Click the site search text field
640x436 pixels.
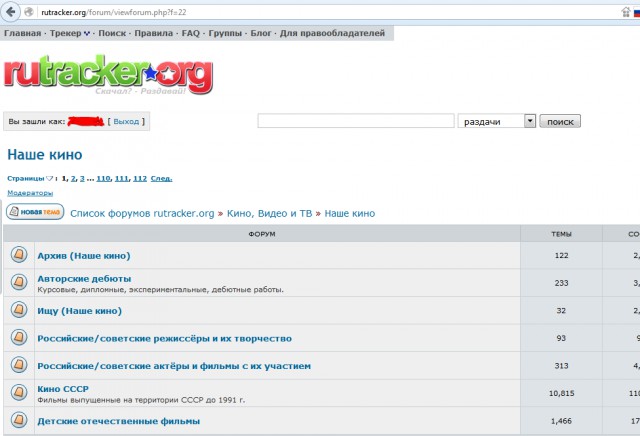click(356, 121)
